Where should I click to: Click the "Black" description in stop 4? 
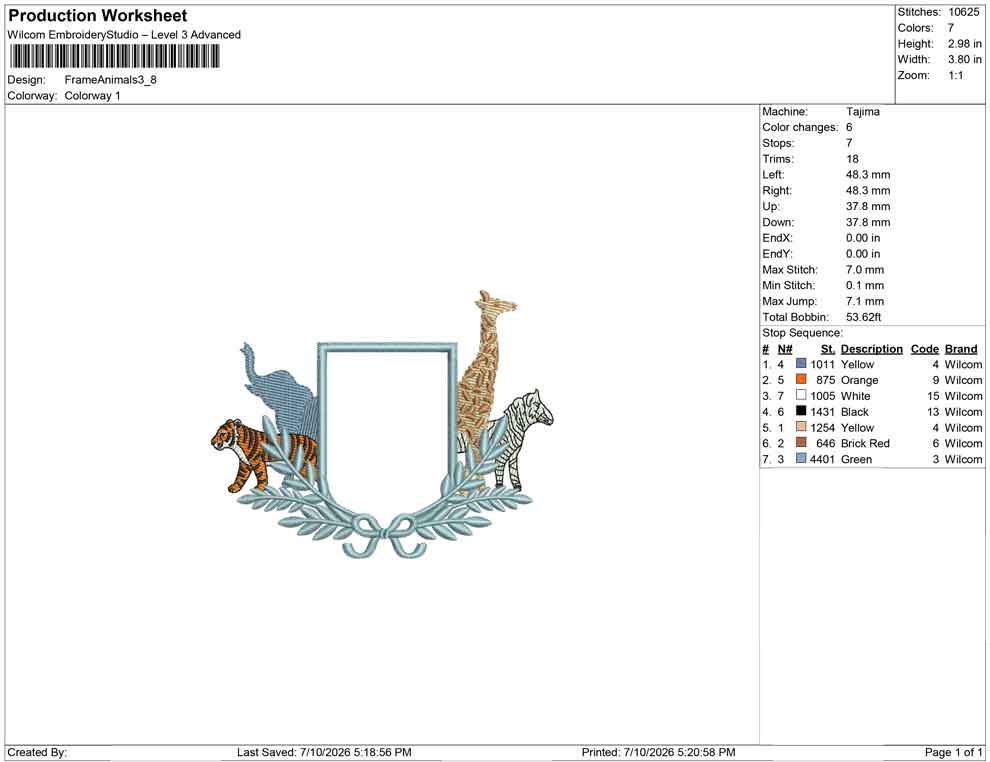tap(855, 412)
